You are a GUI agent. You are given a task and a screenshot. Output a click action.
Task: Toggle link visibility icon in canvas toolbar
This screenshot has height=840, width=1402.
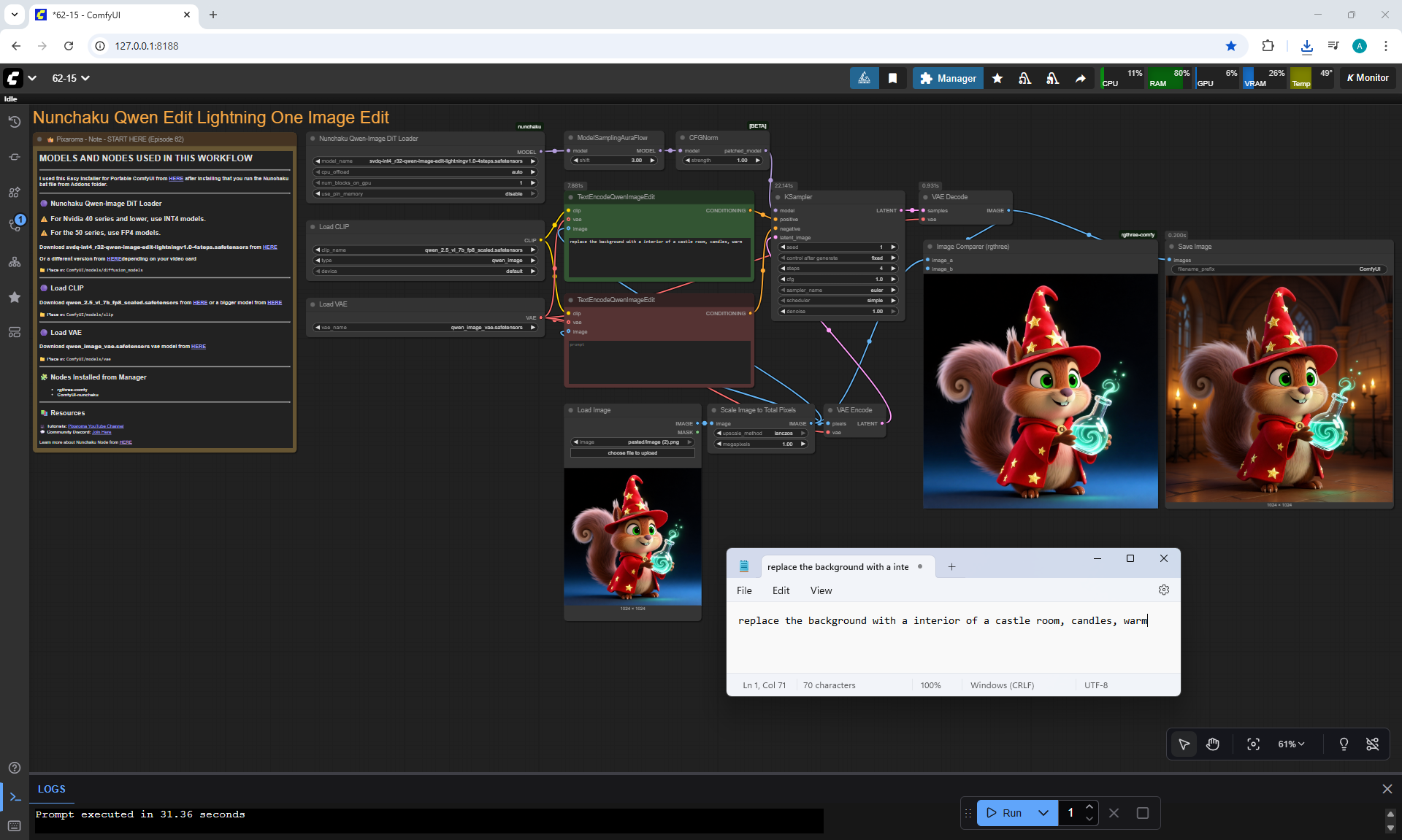point(1373,744)
